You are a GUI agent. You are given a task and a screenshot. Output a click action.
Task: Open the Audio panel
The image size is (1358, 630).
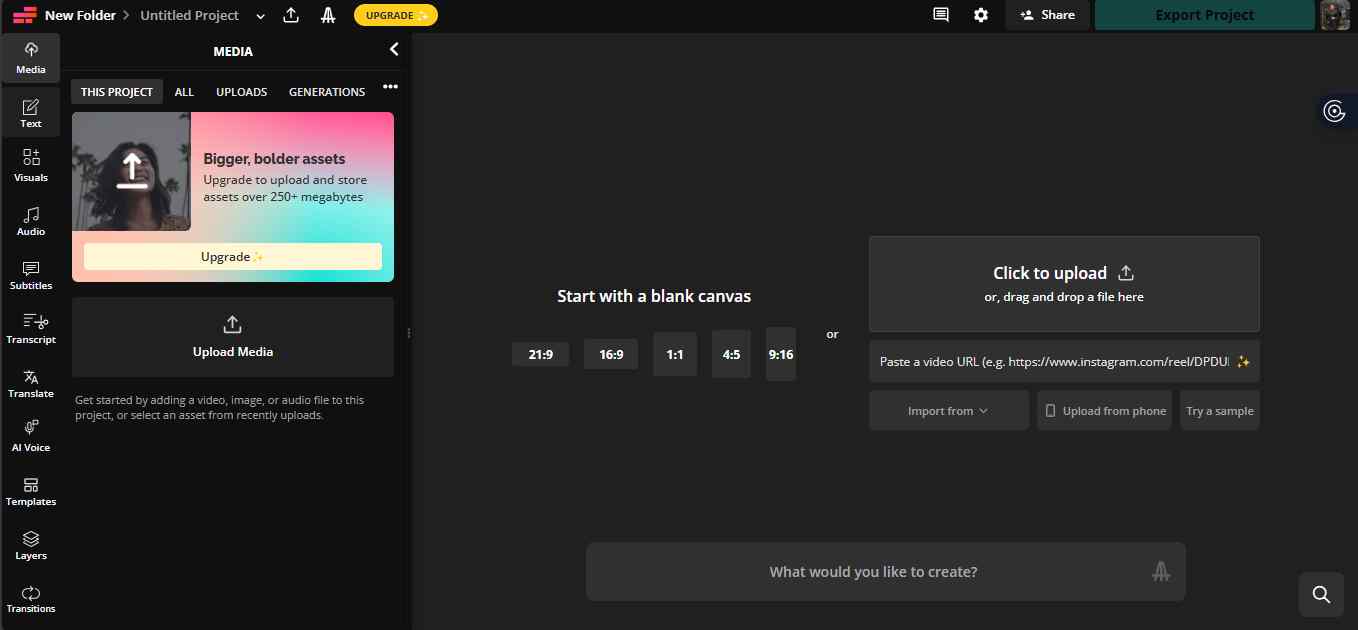click(31, 220)
